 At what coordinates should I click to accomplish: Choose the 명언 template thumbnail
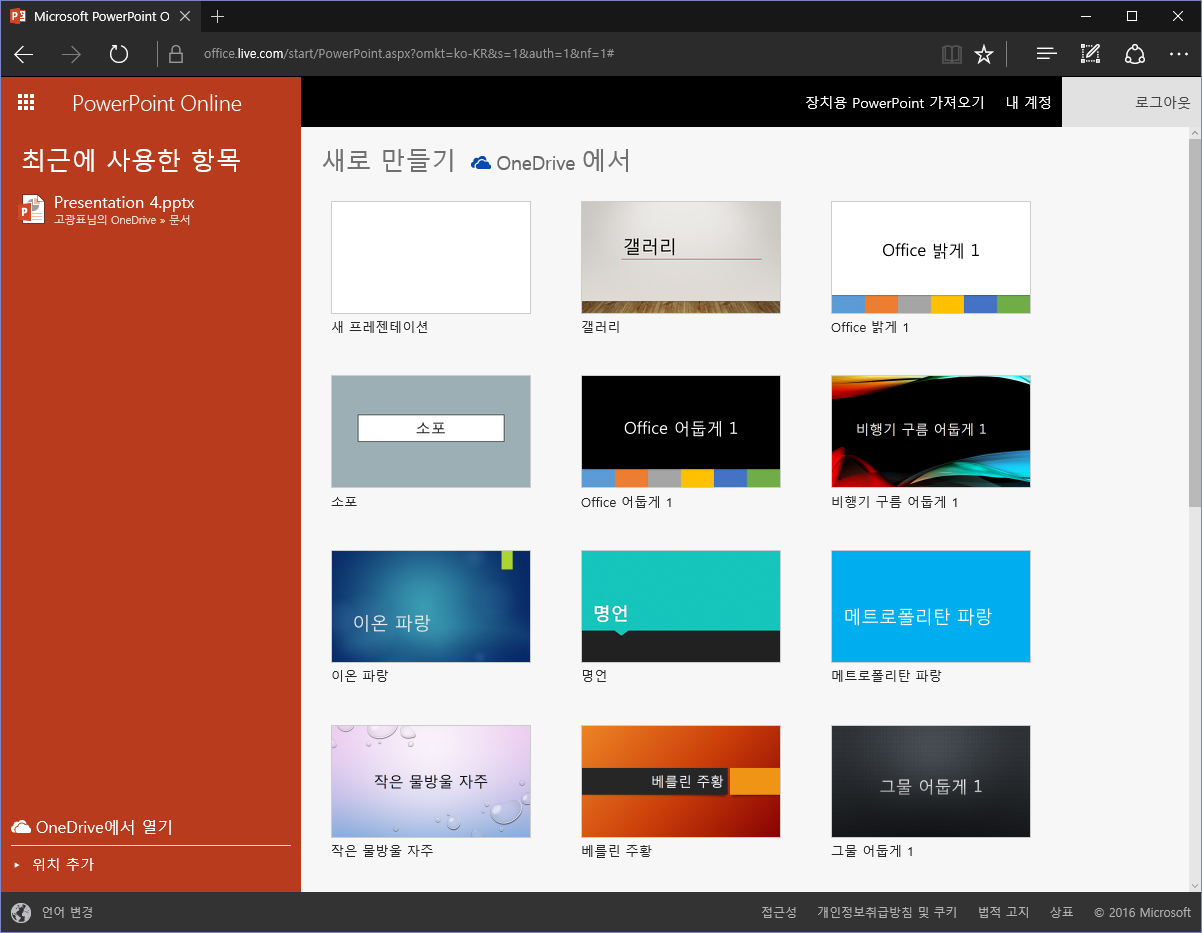coord(681,606)
